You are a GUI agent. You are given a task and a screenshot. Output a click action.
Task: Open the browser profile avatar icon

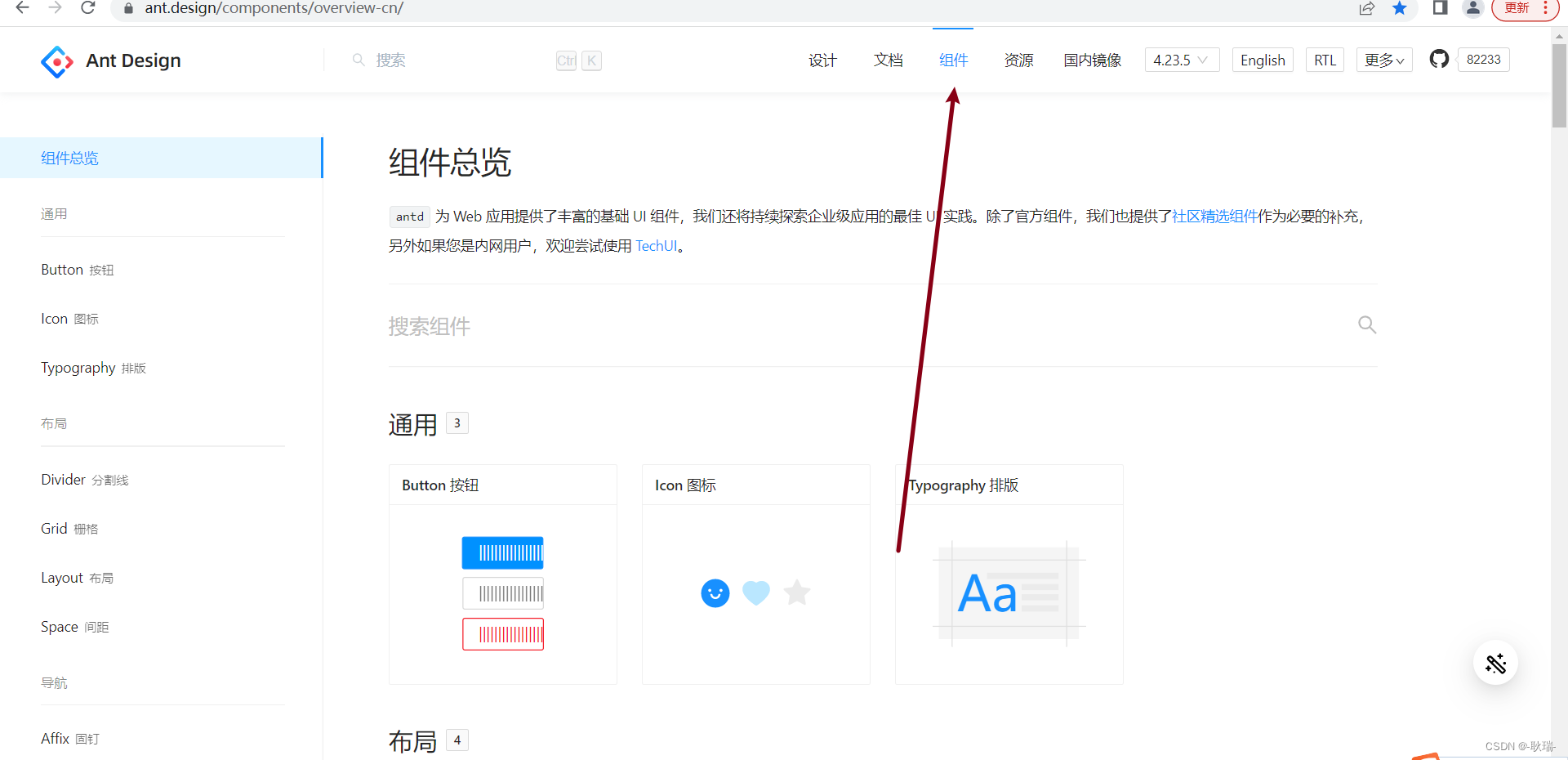pos(1472,8)
